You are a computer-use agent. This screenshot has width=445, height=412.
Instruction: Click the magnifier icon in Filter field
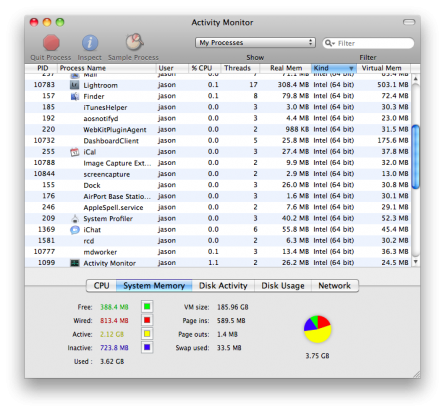pyautogui.click(x=329, y=43)
